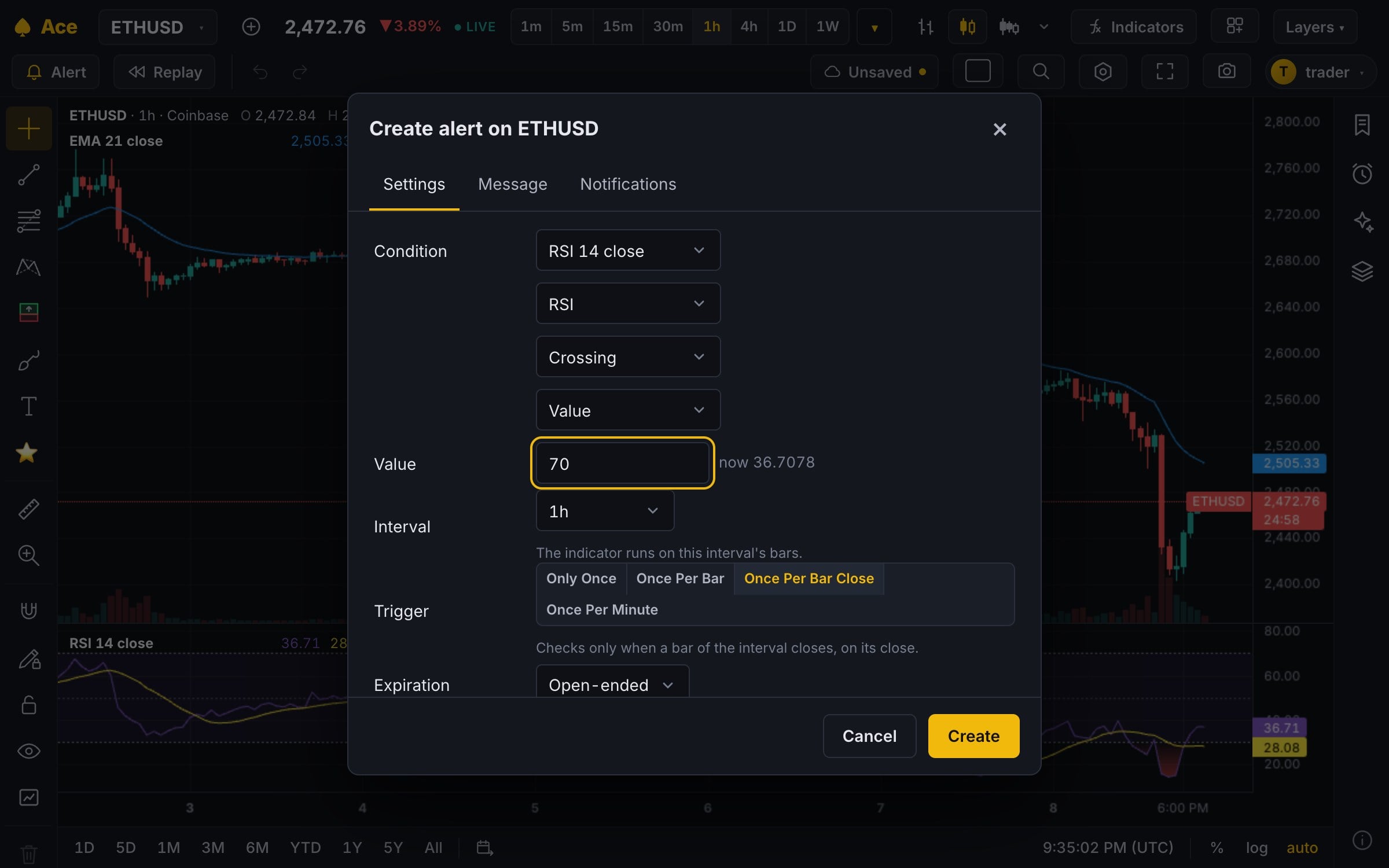Select Once Per Minute trigger

coord(602,610)
